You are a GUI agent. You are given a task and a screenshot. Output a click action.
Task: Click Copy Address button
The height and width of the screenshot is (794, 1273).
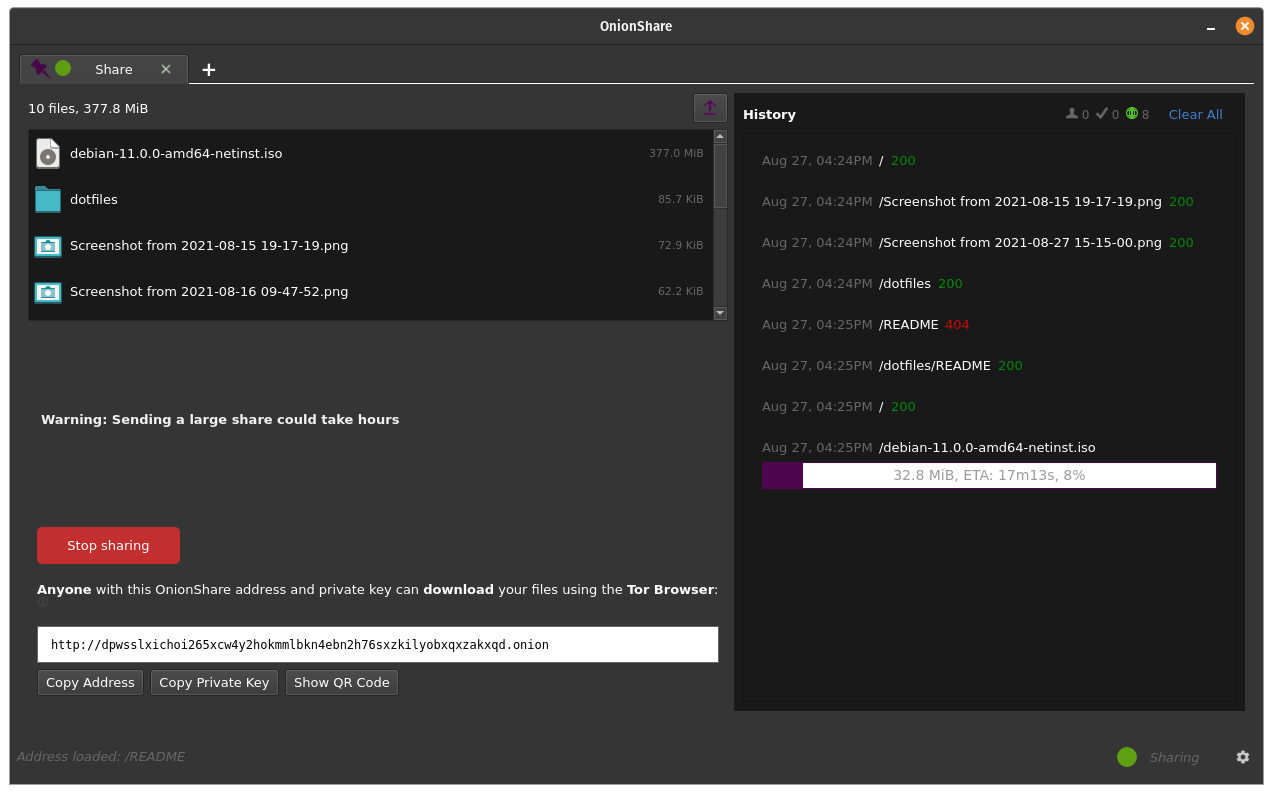click(x=90, y=682)
